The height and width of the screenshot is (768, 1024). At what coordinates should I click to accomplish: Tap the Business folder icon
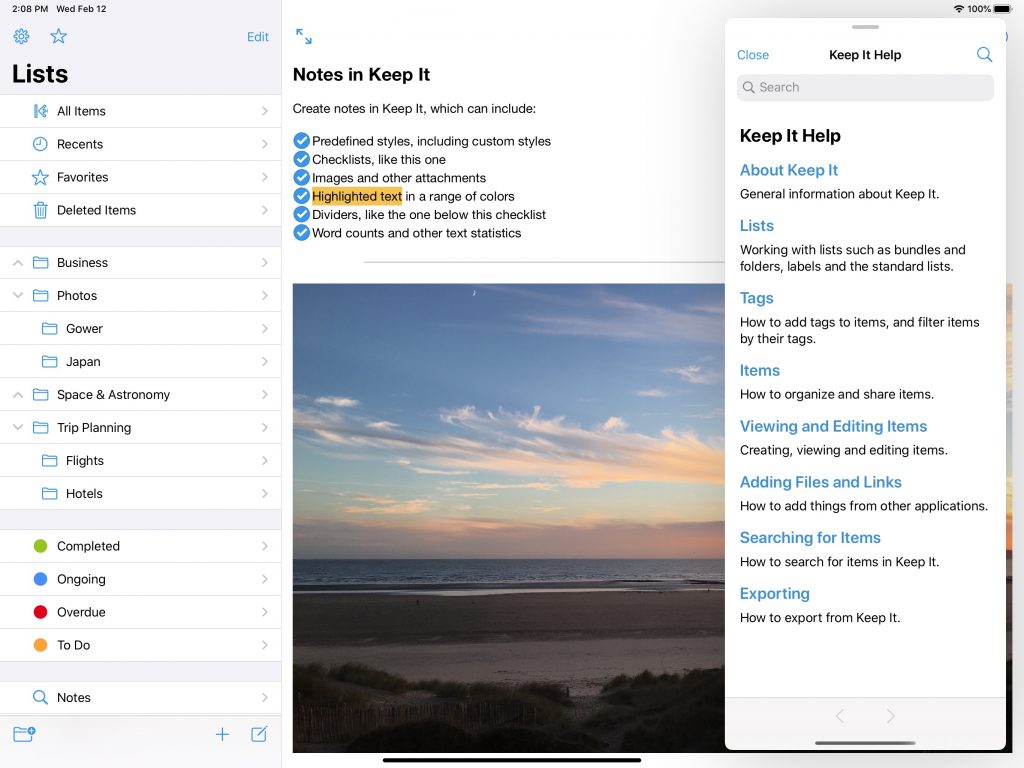pyautogui.click(x=40, y=263)
